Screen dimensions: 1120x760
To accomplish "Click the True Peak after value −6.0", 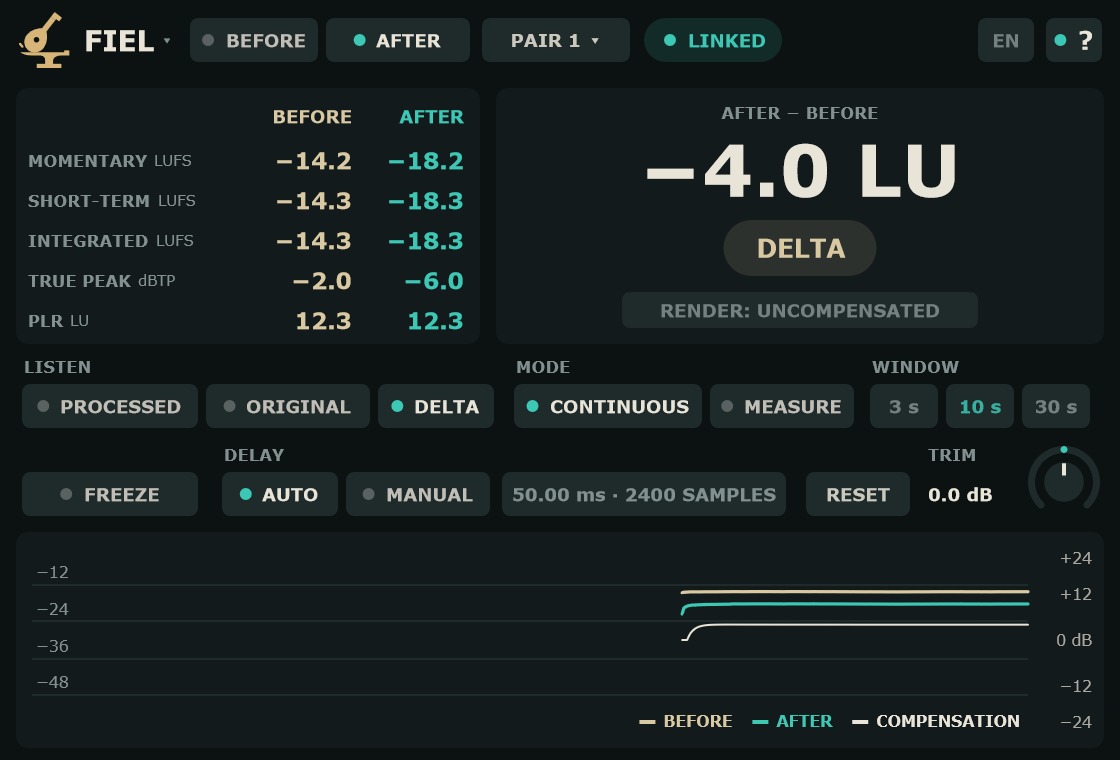I will 434,281.
